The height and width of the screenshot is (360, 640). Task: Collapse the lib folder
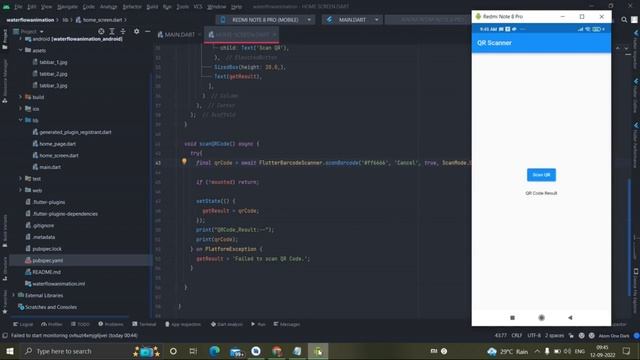pos(20,120)
